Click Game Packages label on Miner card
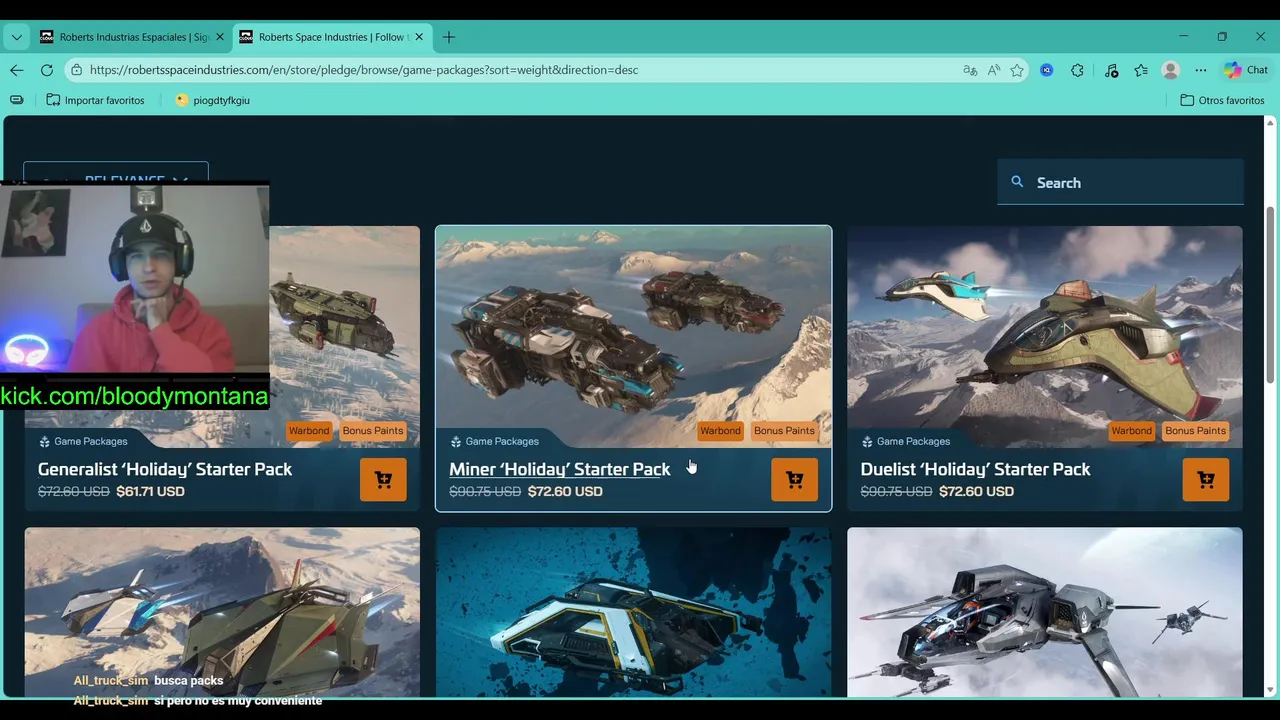Image resolution: width=1280 pixels, height=720 pixels. point(502,441)
